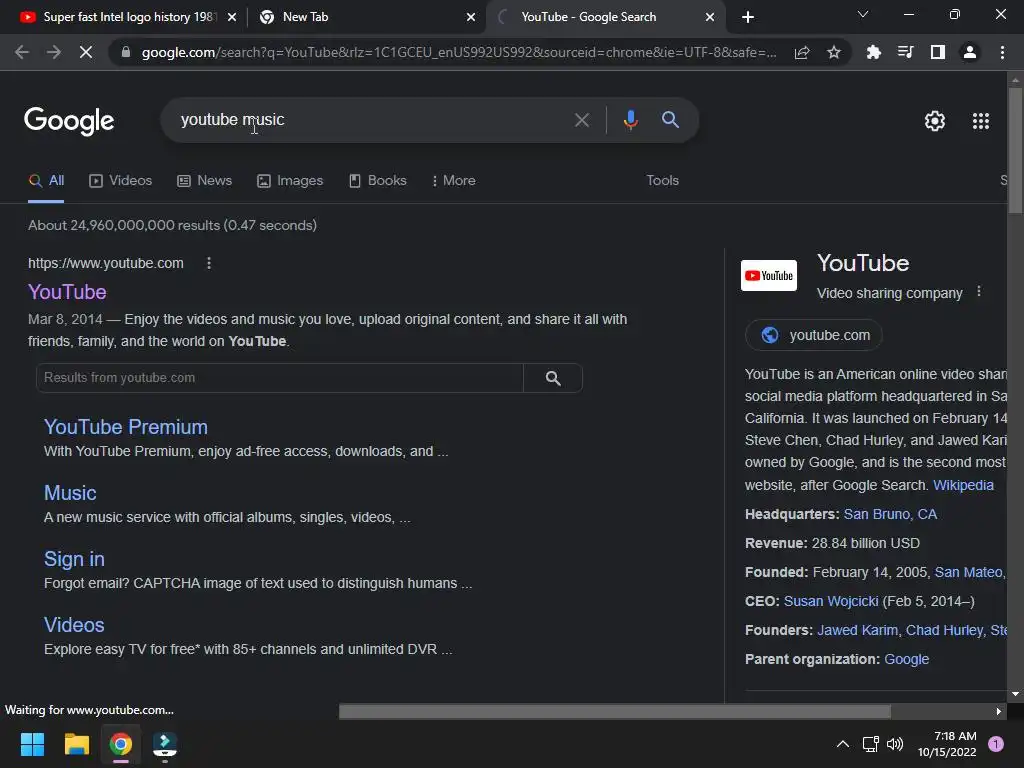This screenshot has height=768, width=1024.
Task: Open options dots next to Video sharing company
Action: [978, 292]
